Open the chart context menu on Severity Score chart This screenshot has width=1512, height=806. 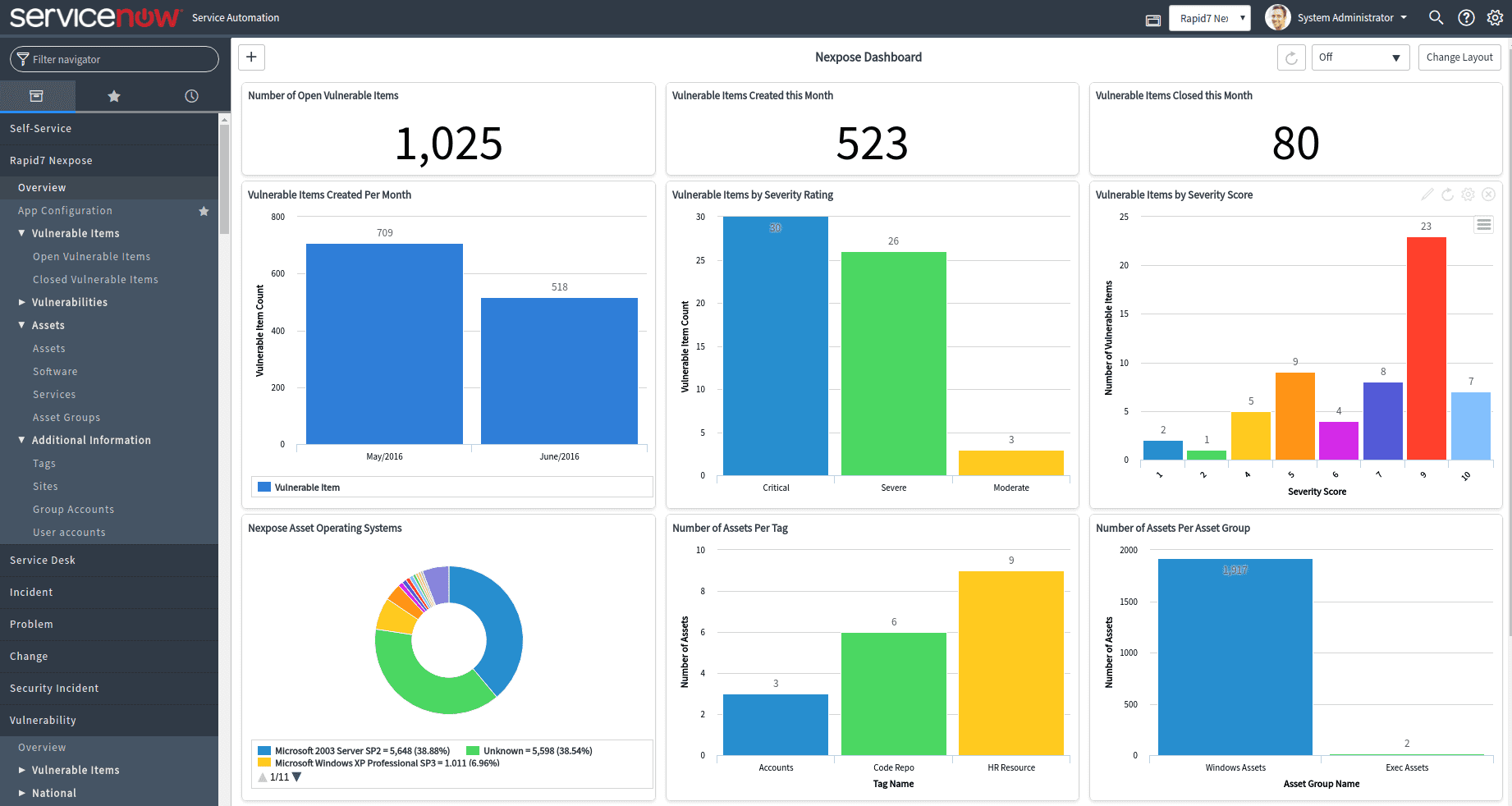(x=1483, y=224)
